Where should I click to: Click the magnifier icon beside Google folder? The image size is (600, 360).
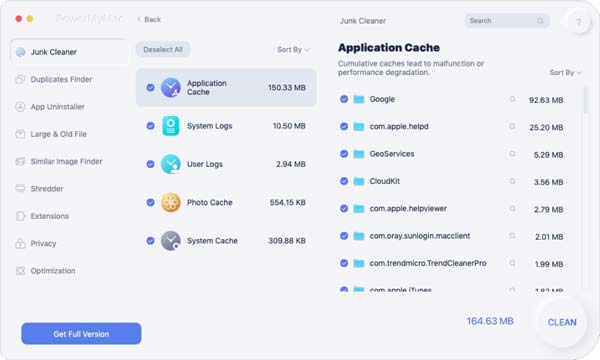pos(512,99)
